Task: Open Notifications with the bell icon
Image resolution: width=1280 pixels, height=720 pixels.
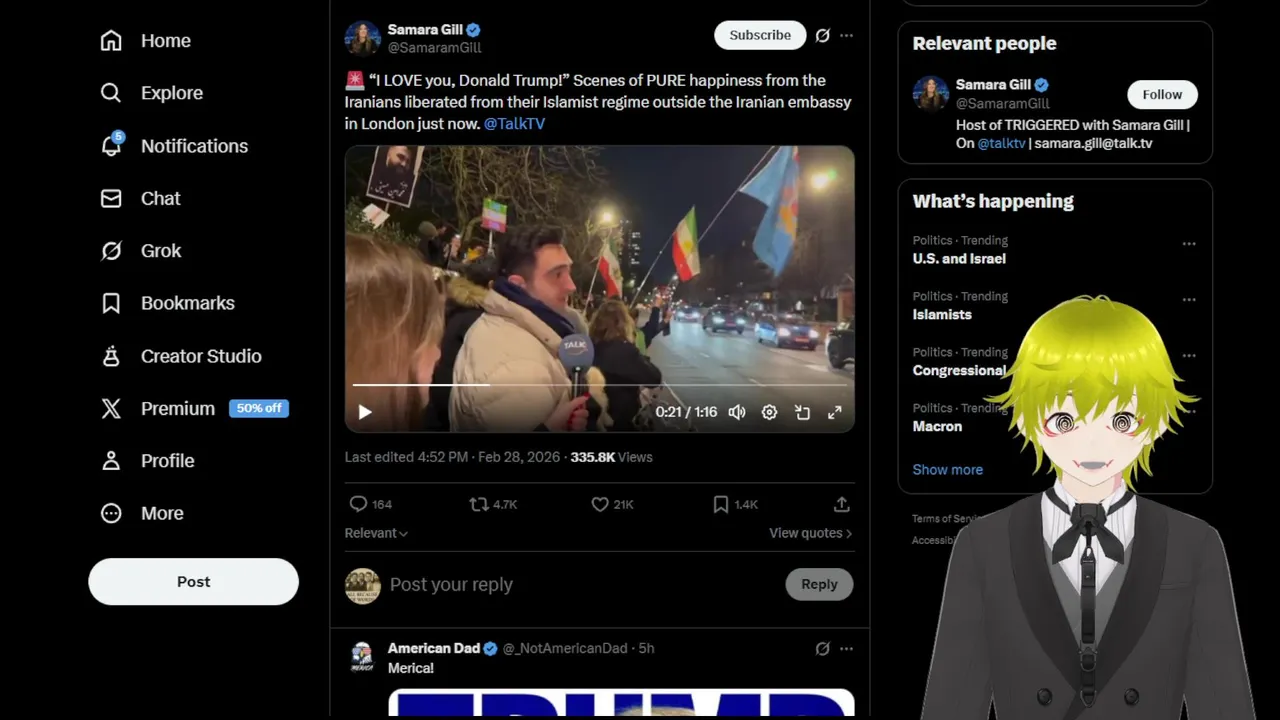Action: click(x=174, y=146)
